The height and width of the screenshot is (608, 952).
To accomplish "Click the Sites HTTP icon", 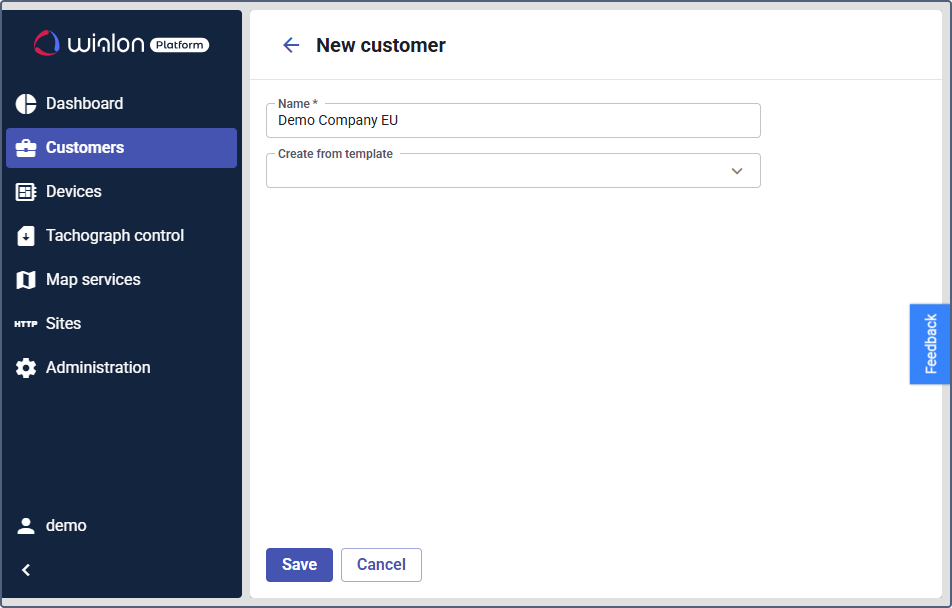I will tap(26, 324).
